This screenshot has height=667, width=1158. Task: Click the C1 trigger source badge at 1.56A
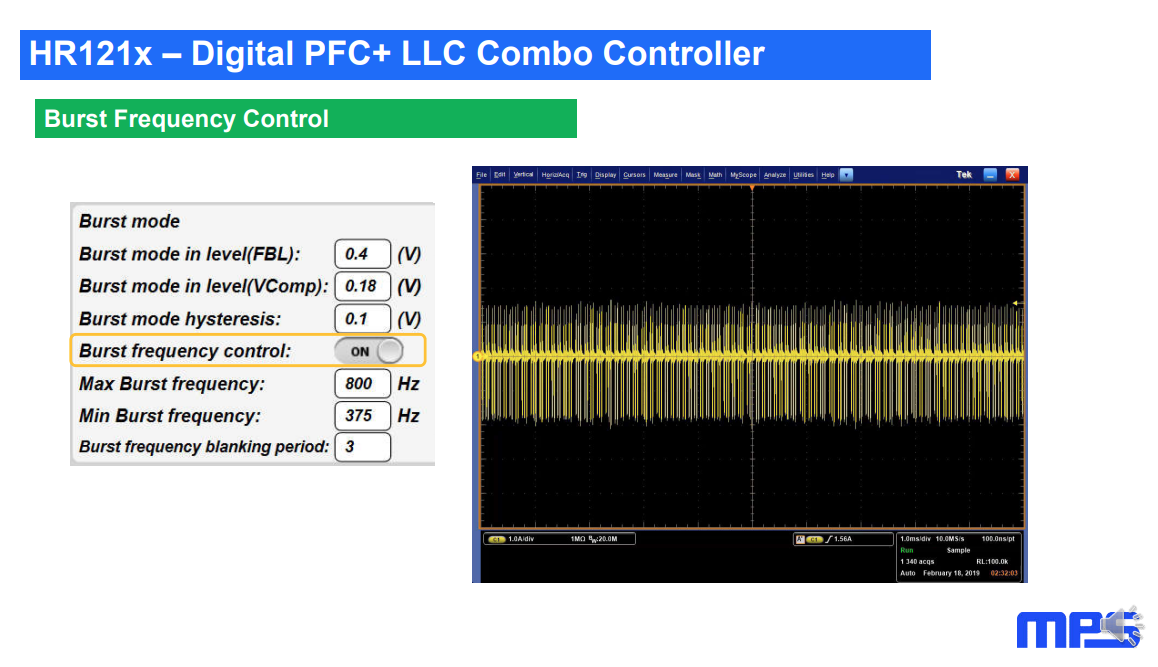click(x=815, y=539)
